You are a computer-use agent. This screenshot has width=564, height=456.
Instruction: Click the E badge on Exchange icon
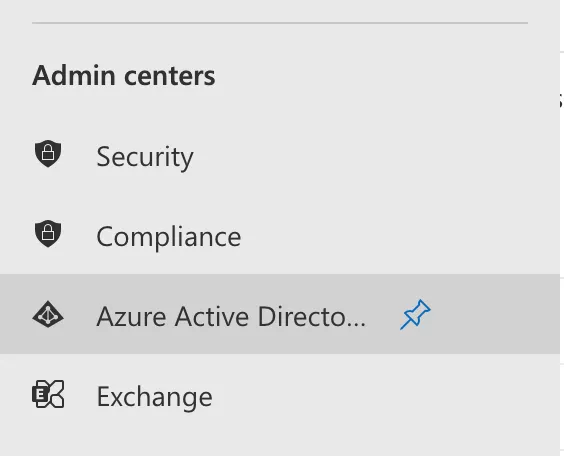(40, 395)
